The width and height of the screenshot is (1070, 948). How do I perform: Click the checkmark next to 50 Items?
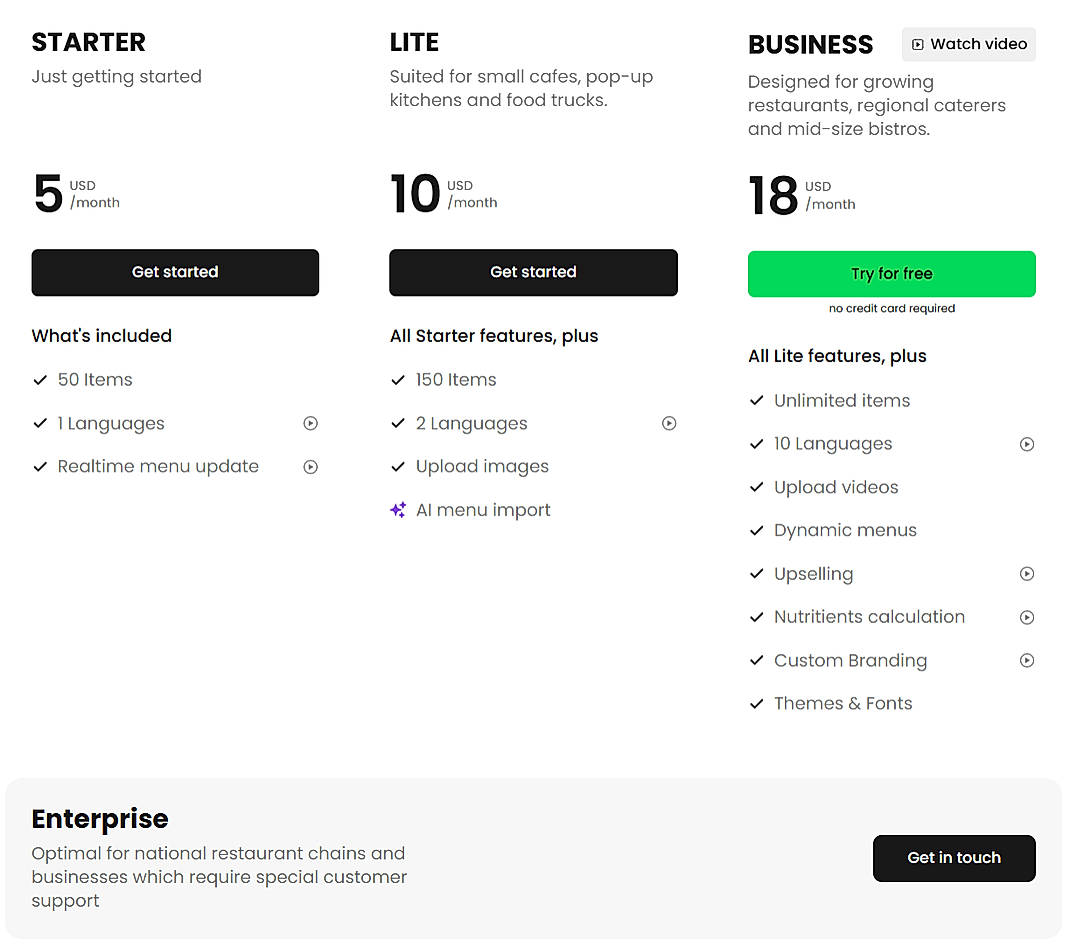tap(41, 380)
